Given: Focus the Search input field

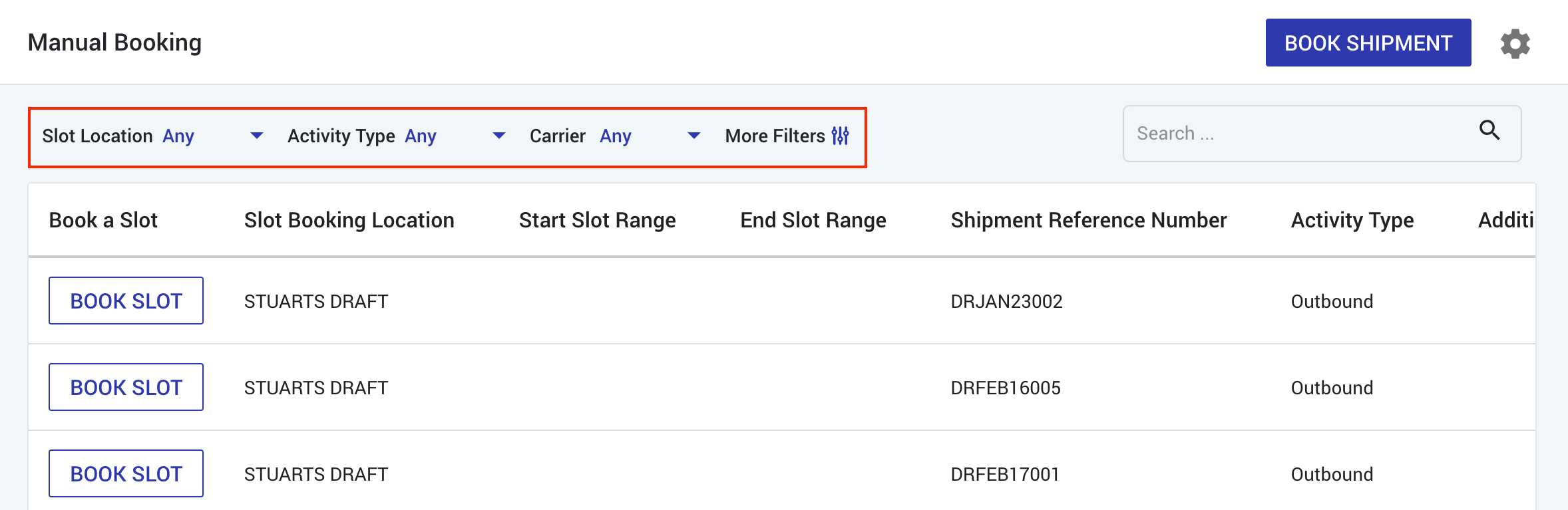Looking at the screenshot, I should click(1298, 134).
